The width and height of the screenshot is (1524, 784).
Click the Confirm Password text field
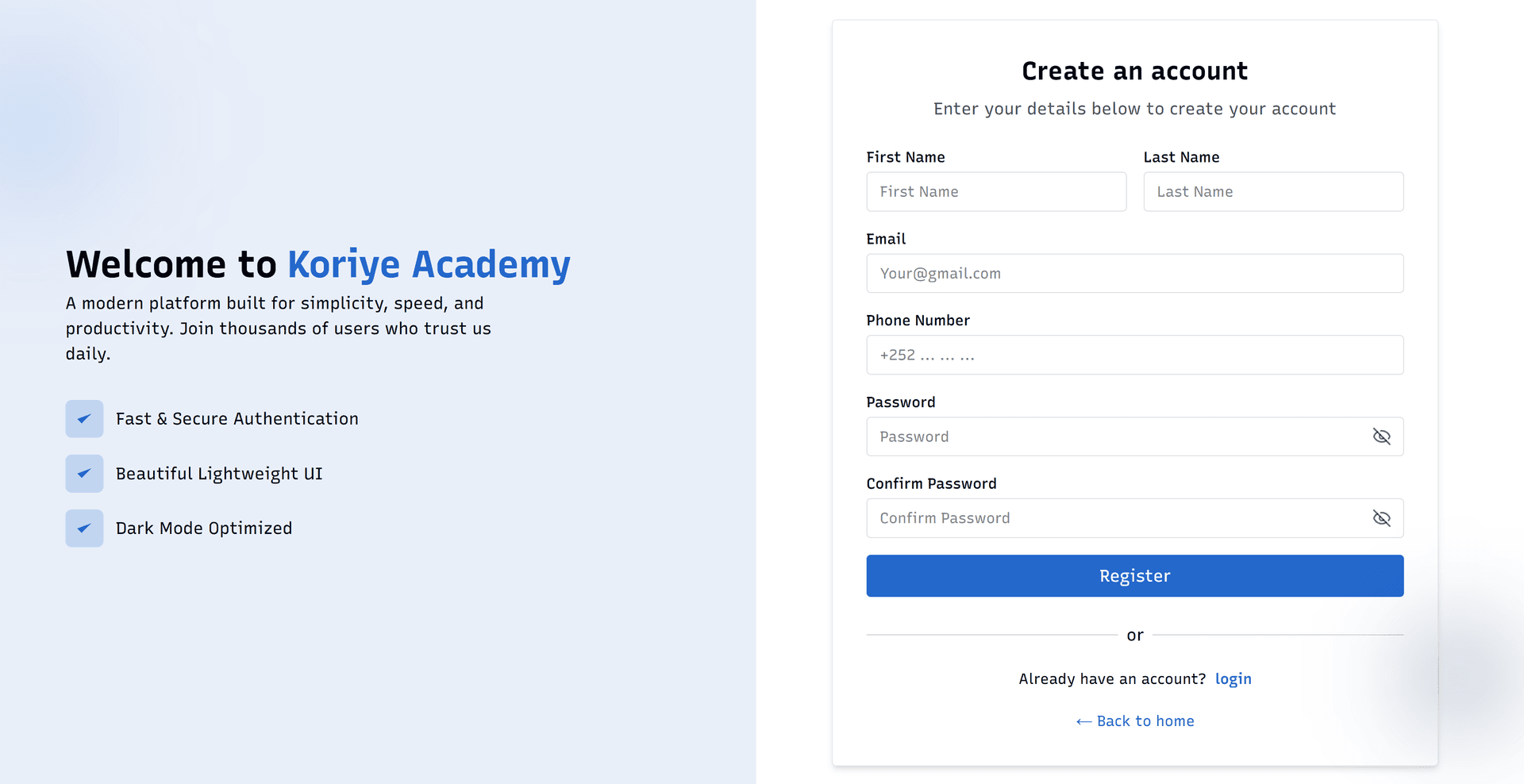(1111, 518)
